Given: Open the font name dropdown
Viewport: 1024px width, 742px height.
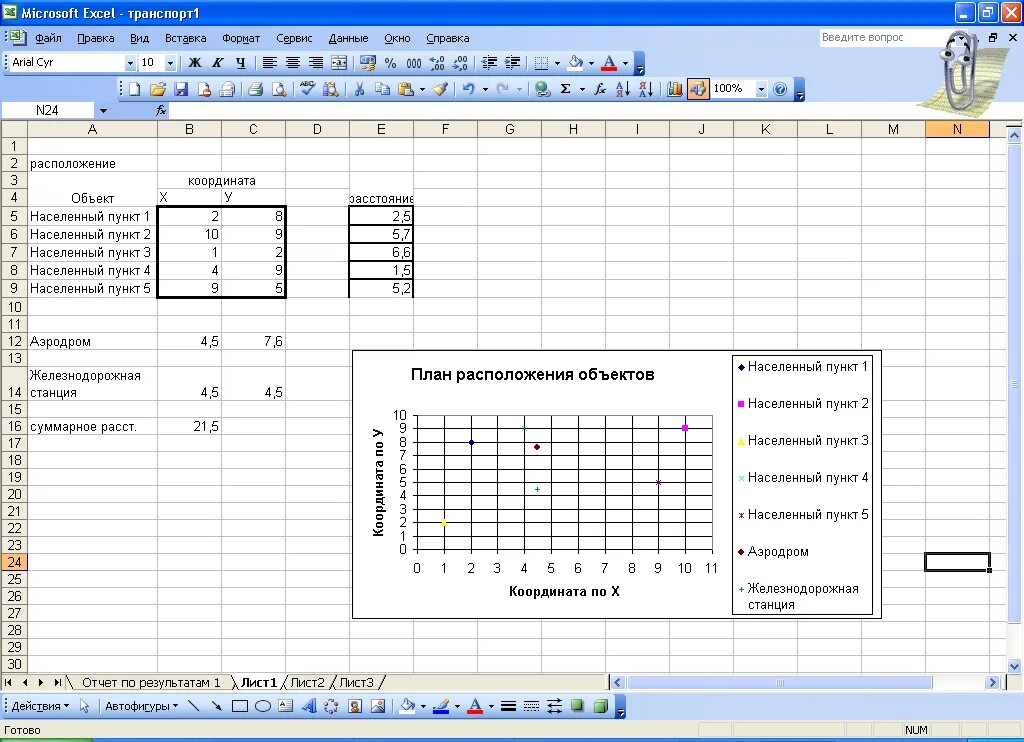Looking at the screenshot, I should click(130, 63).
